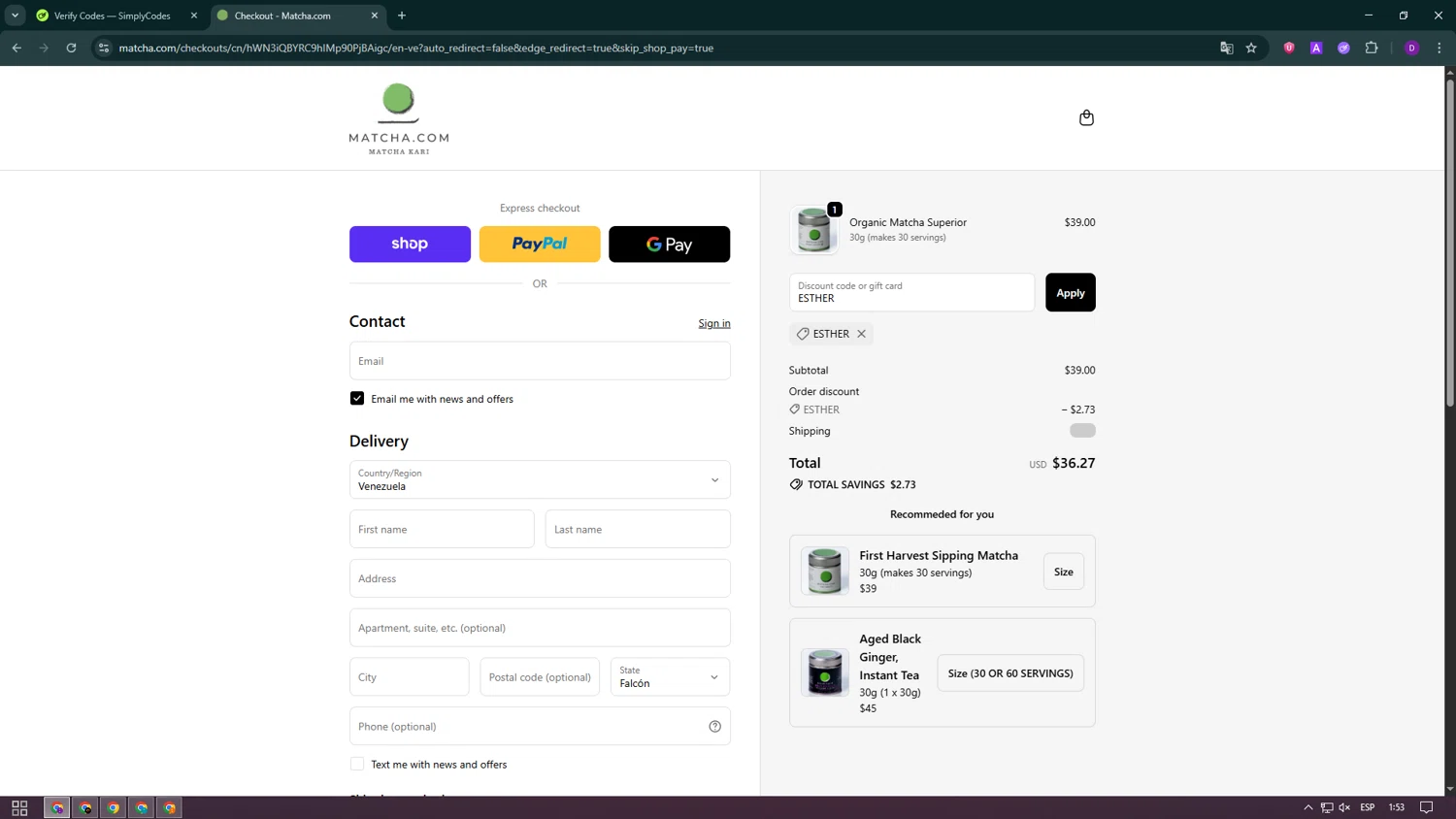Open the Chrome profile avatar D

pyautogui.click(x=1411, y=48)
